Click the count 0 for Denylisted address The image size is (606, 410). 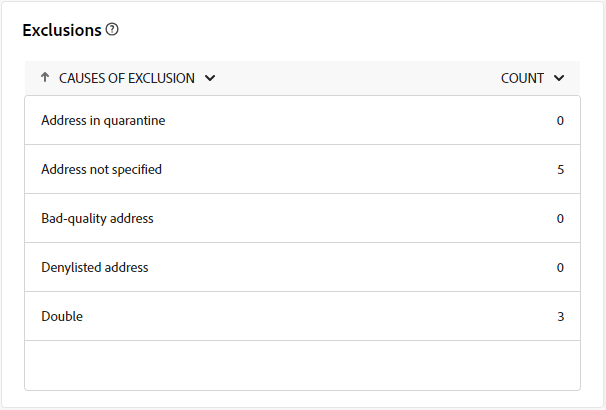560,268
